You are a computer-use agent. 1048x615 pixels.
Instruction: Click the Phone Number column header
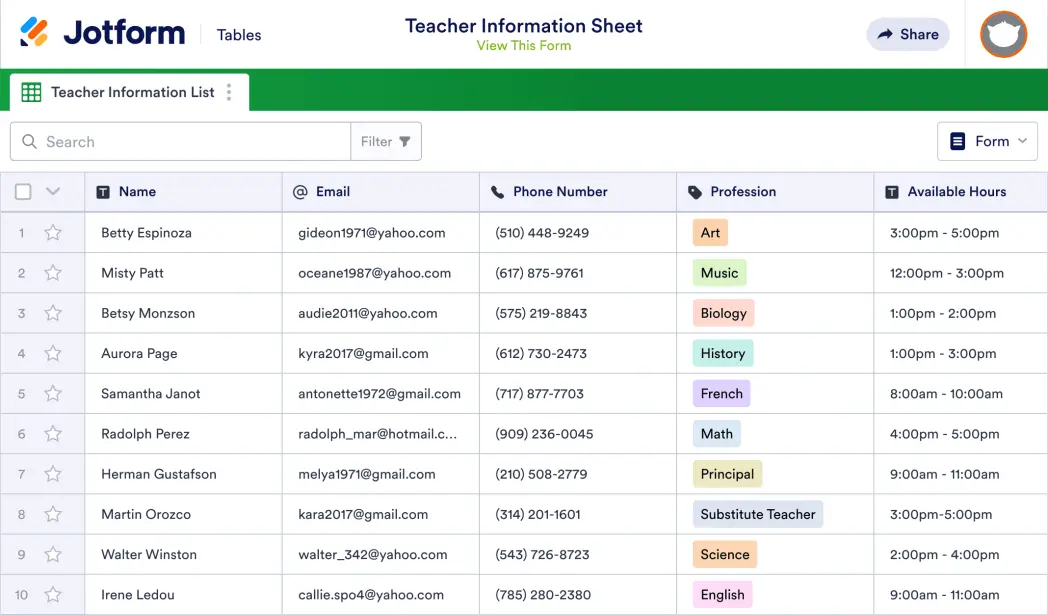tap(560, 192)
